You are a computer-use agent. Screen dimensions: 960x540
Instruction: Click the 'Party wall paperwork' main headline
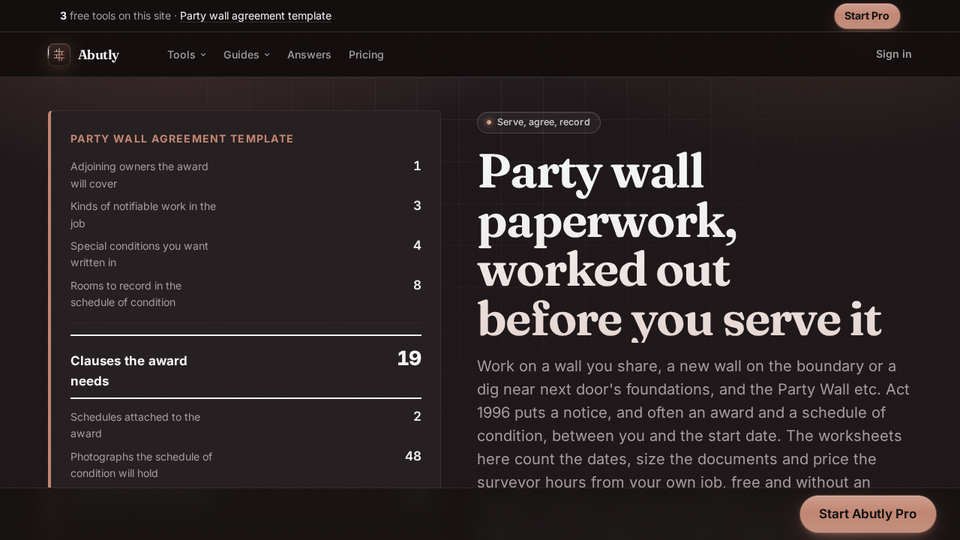[x=680, y=245]
